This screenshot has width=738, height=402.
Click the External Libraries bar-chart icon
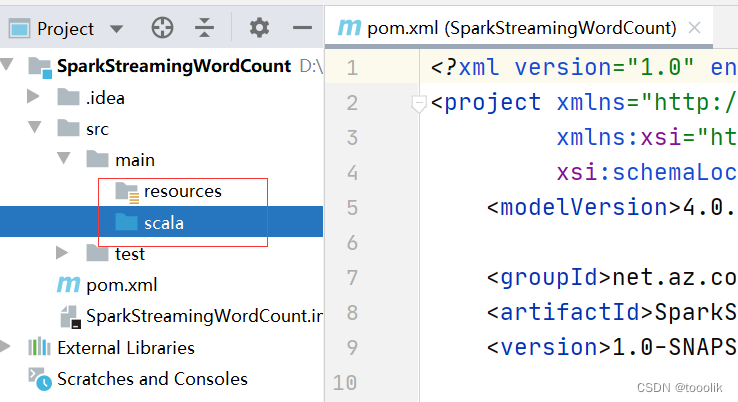click(39, 347)
